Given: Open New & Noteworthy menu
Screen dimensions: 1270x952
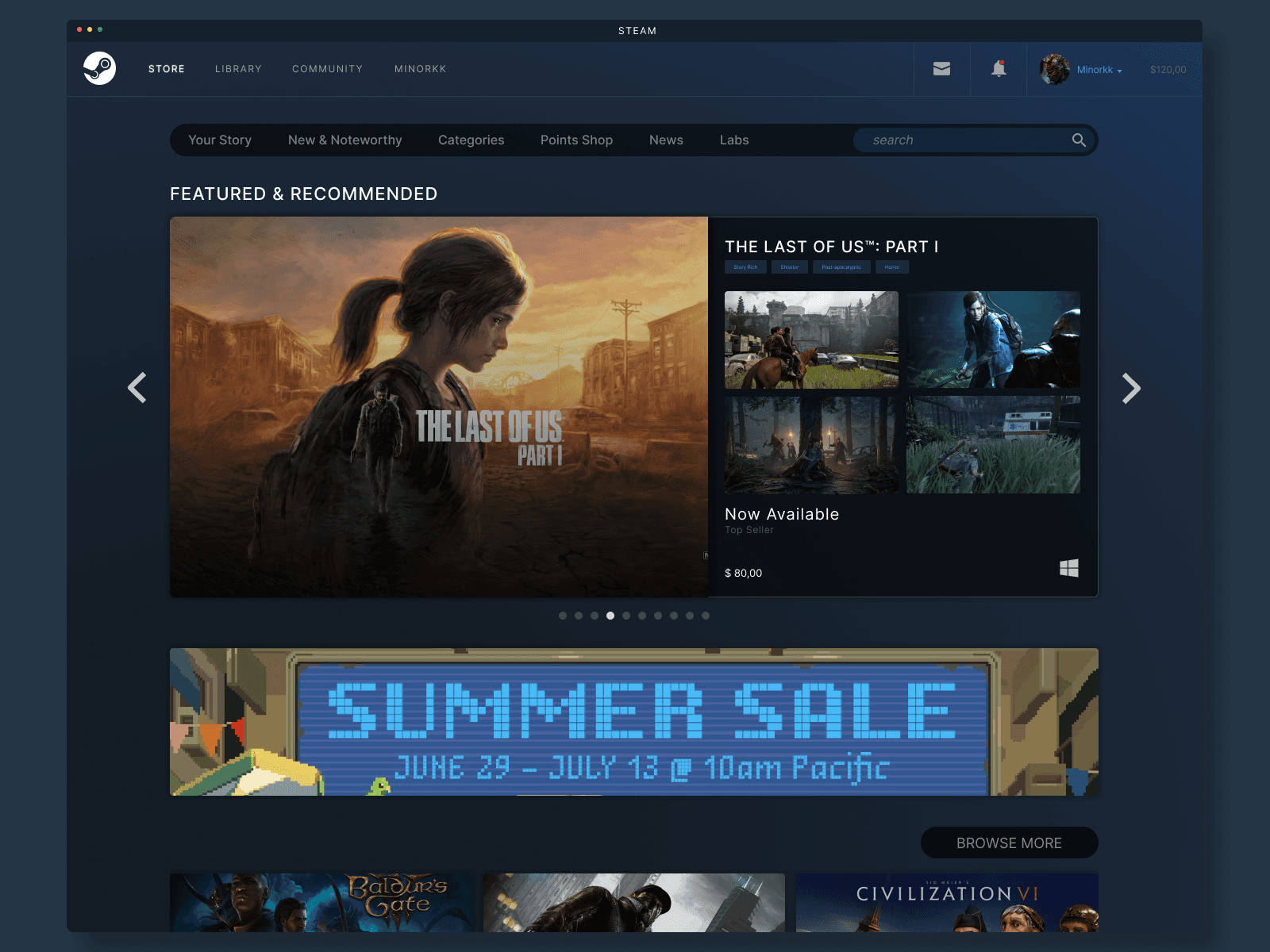Looking at the screenshot, I should tap(345, 140).
